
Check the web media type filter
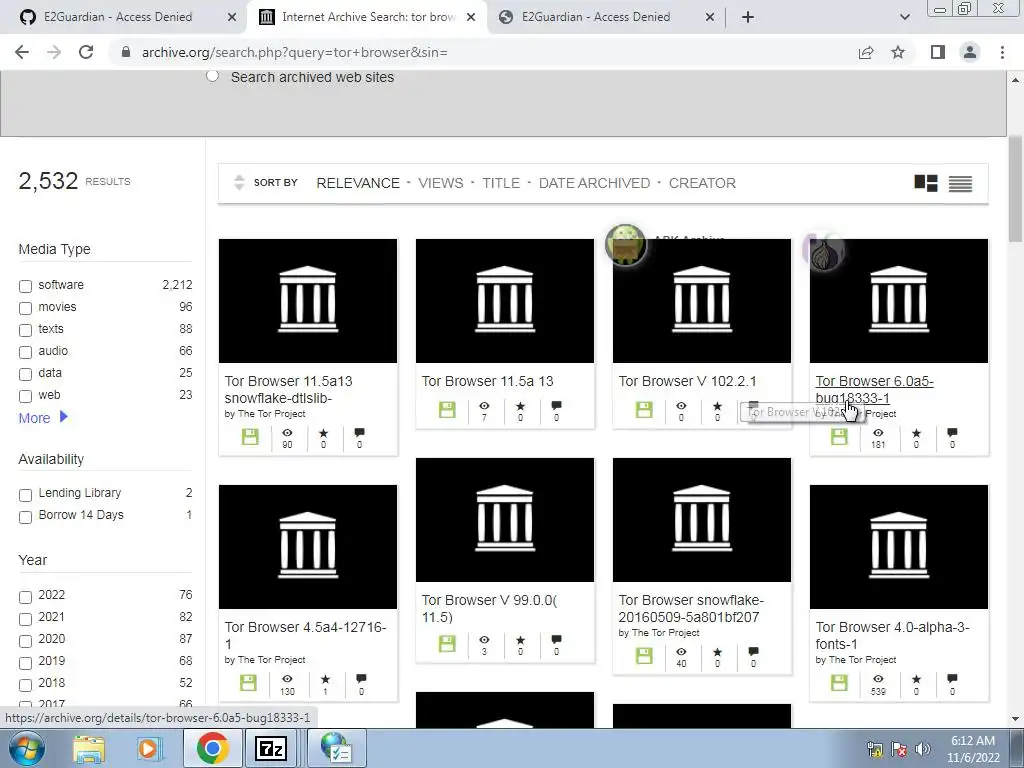click(25, 396)
